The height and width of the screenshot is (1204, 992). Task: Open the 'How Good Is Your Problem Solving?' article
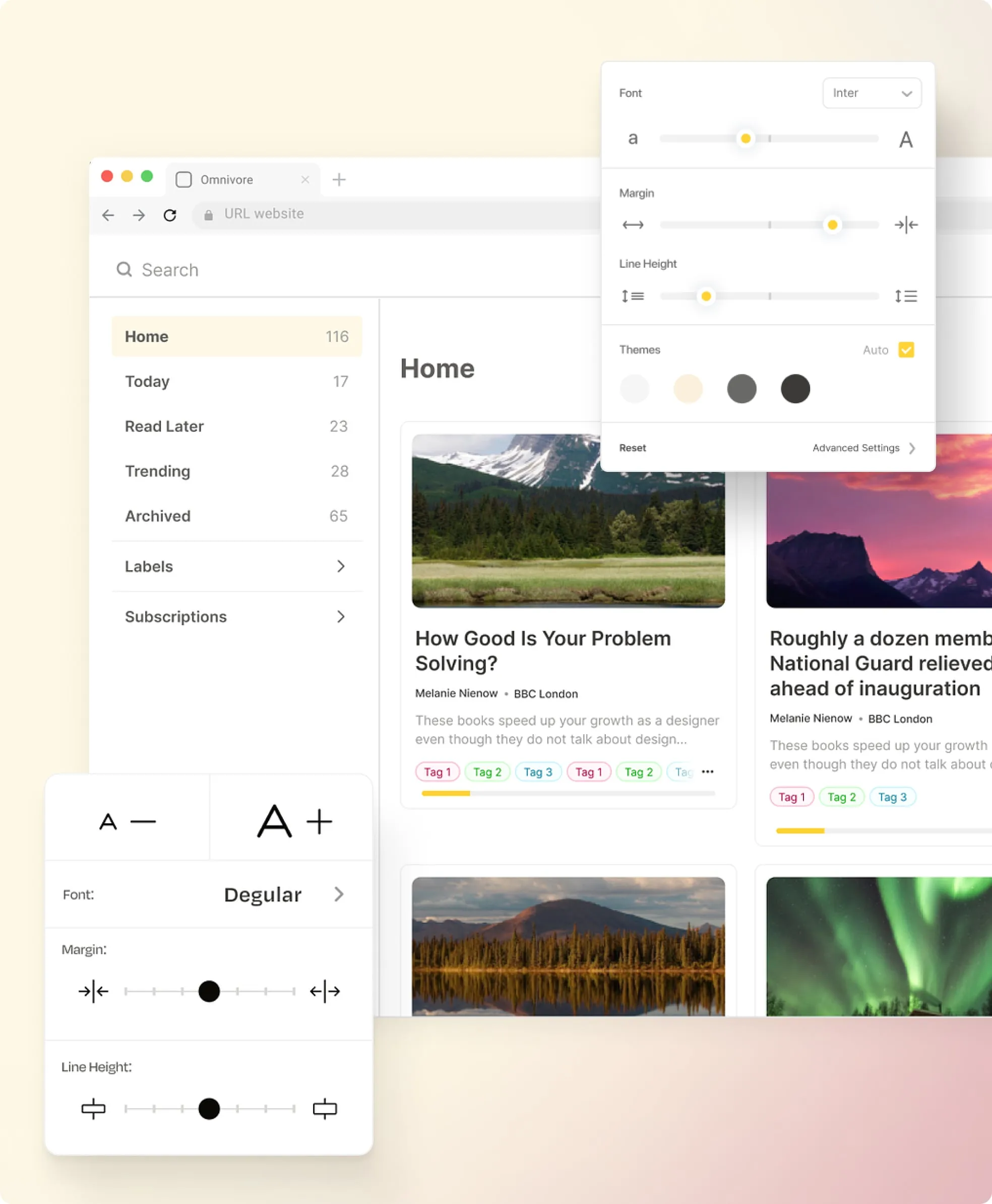click(543, 650)
